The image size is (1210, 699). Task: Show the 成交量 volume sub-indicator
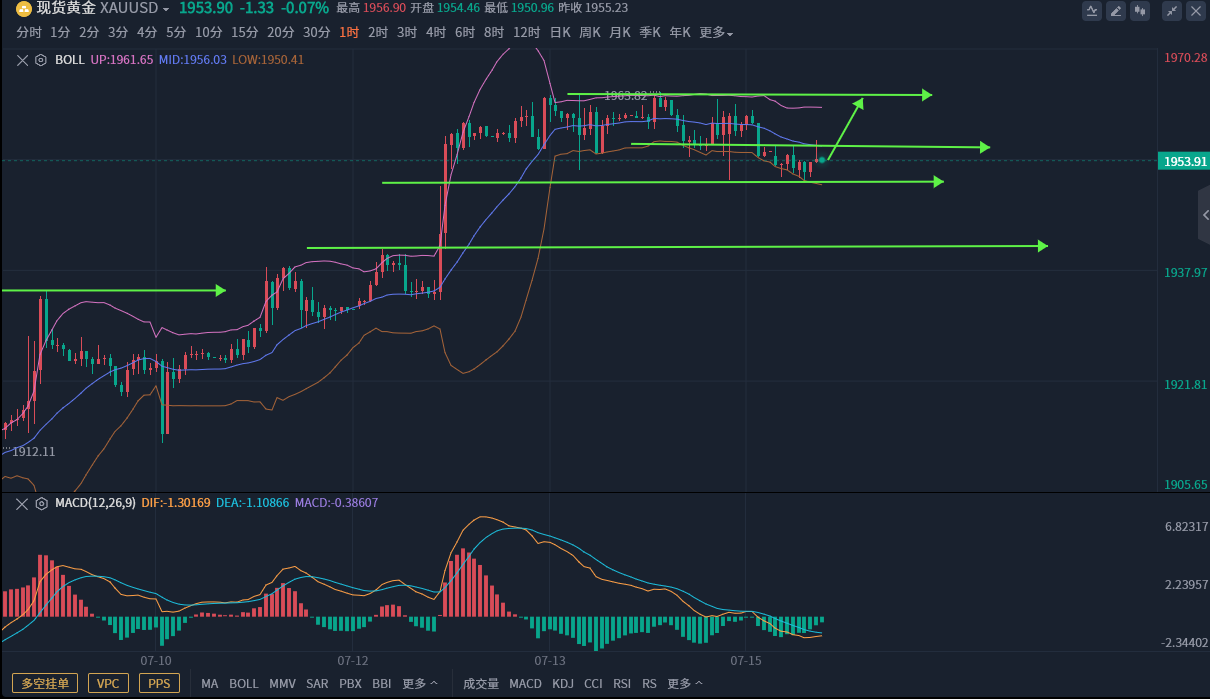(481, 684)
